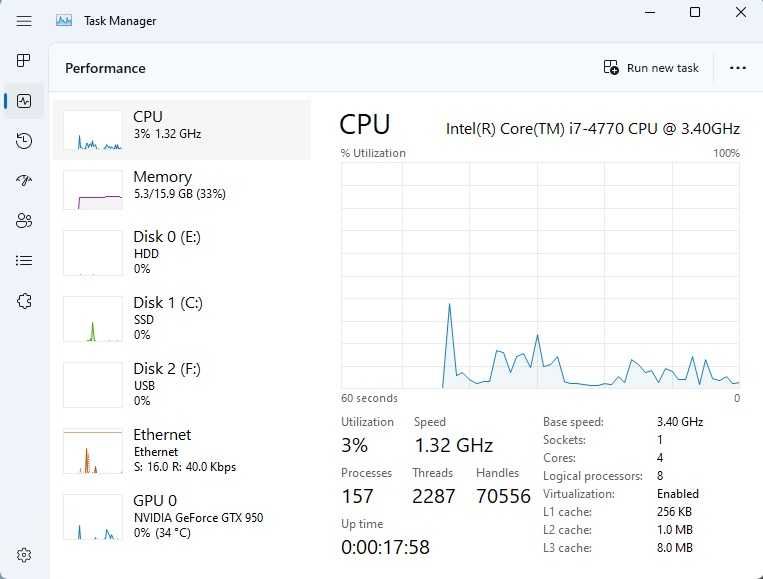Viewport: 763px width, 579px height.
Task: Select the Performance page icon
Action: tap(24, 101)
